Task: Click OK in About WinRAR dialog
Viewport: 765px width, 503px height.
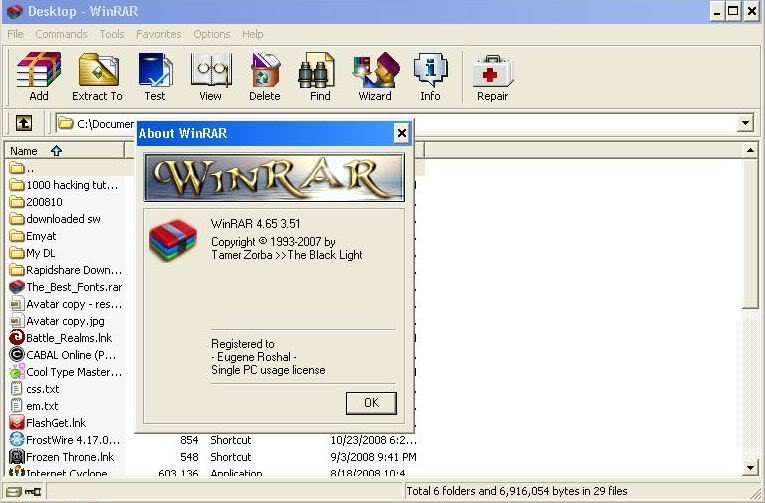Action: tap(371, 403)
